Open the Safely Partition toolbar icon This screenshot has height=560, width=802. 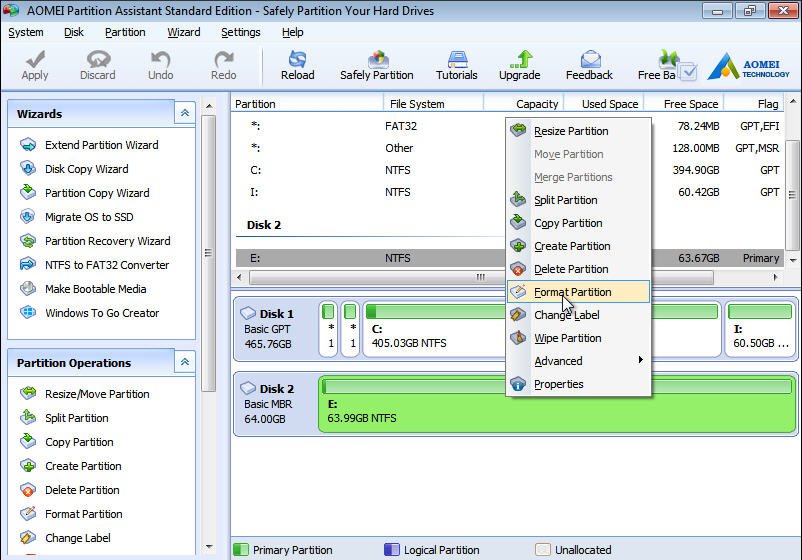377,59
